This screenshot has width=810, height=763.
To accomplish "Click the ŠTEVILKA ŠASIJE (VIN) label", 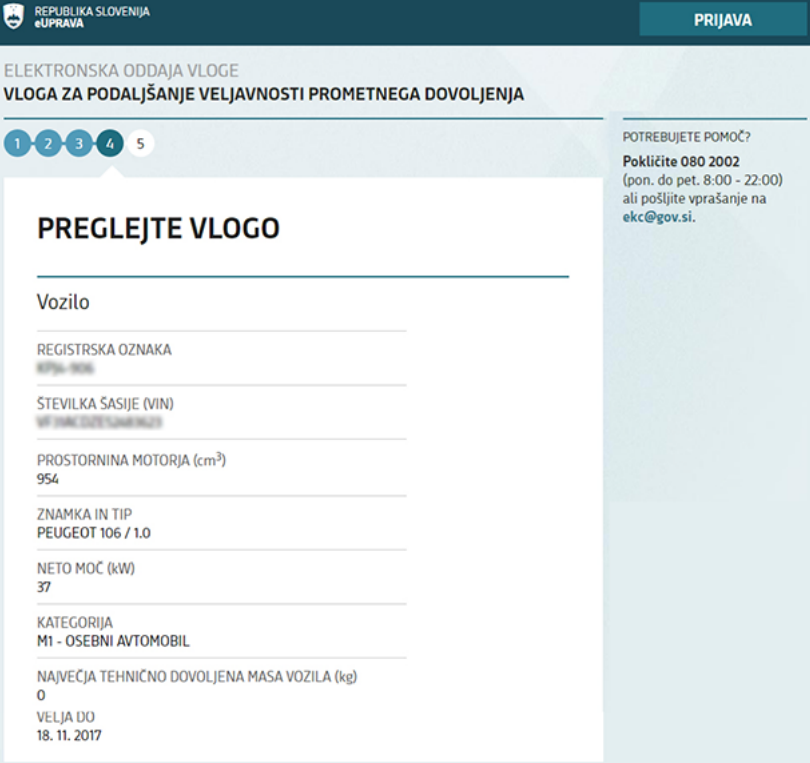I will pyautogui.click(x=105, y=403).
